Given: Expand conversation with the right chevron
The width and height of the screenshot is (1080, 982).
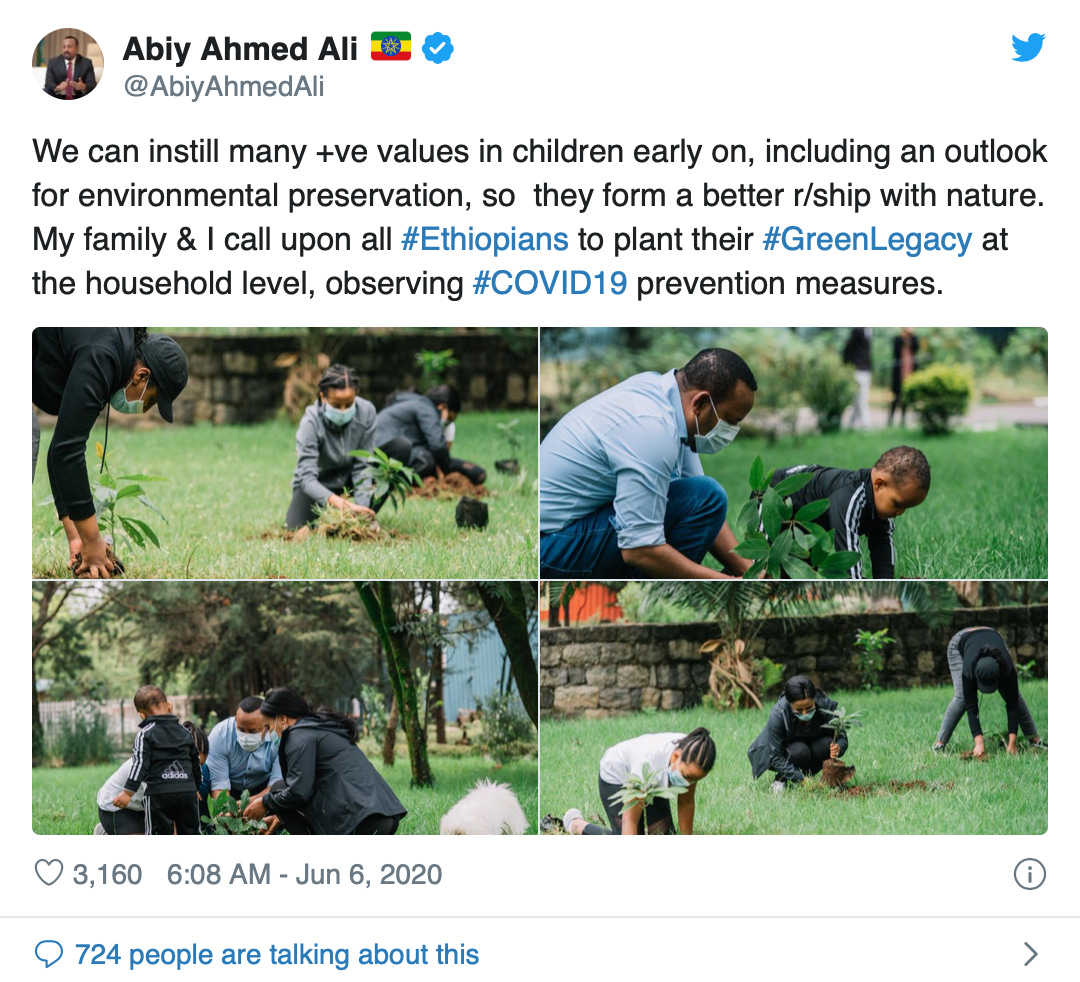Looking at the screenshot, I should [x=1030, y=954].
